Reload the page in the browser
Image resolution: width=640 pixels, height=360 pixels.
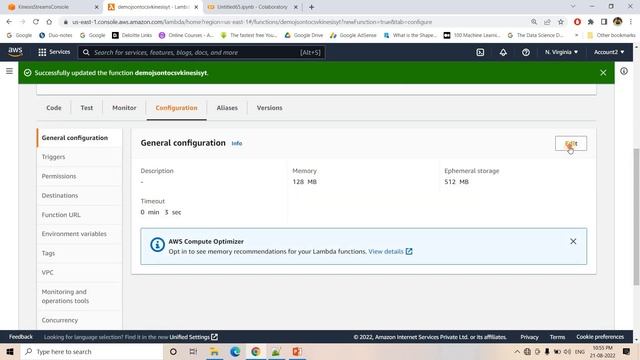(x=36, y=22)
